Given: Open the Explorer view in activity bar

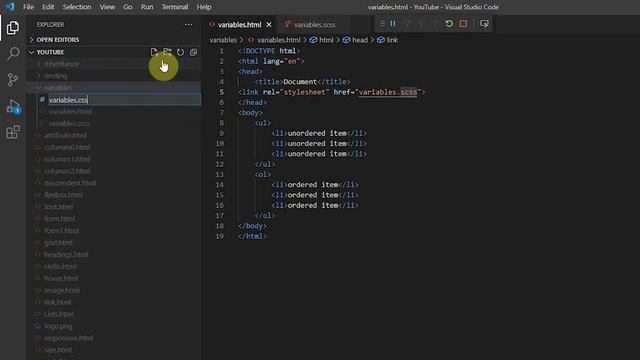Looking at the screenshot, I should tap(13, 28).
